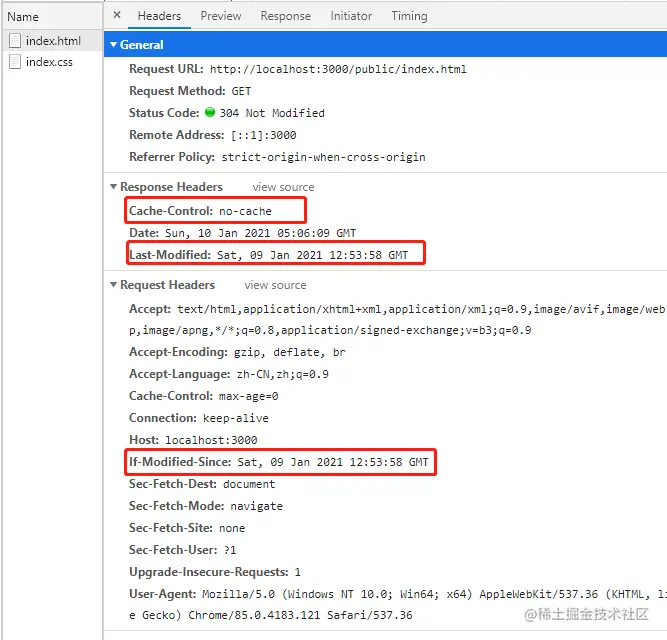
Task: Click the status text 304 Not Modified
Action: click(x=272, y=113)
